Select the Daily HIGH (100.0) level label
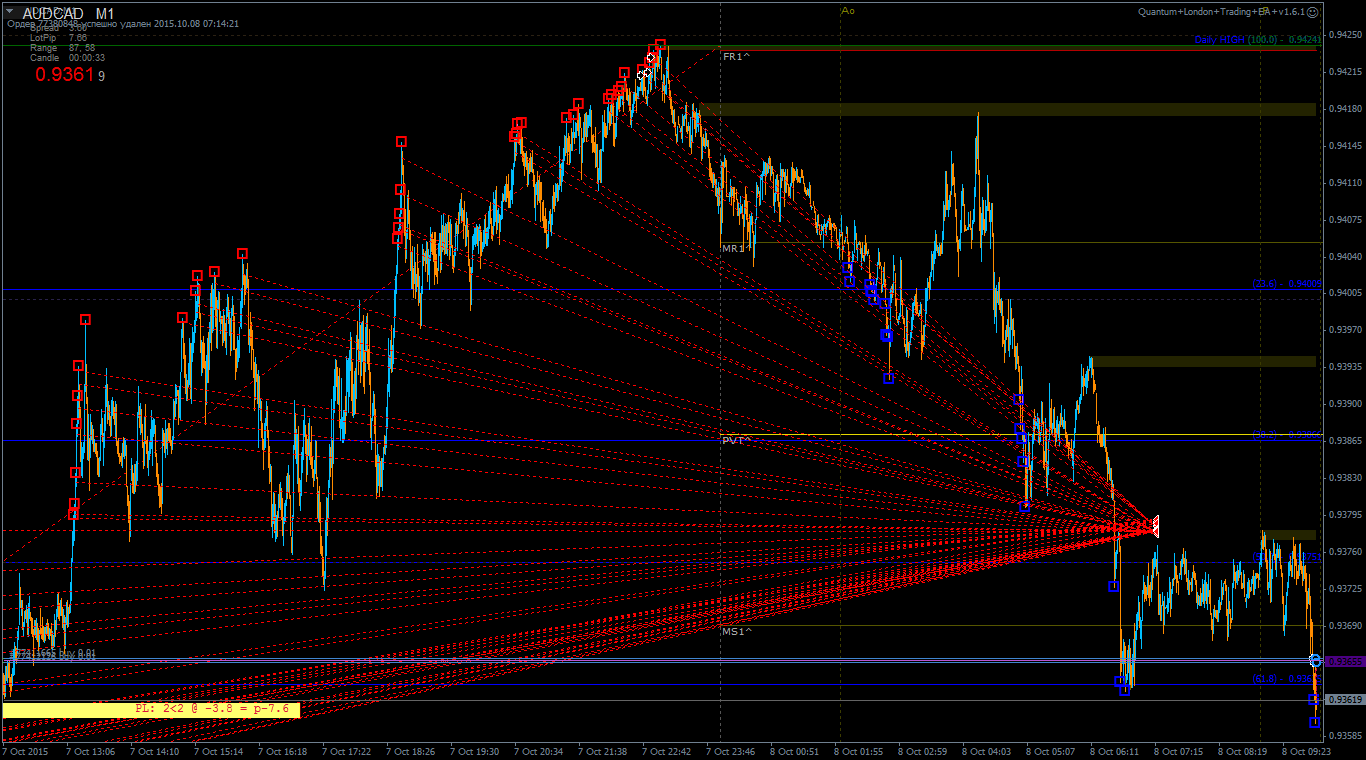This screenshot has width=1366, height=760. [x=1258, y=40]
